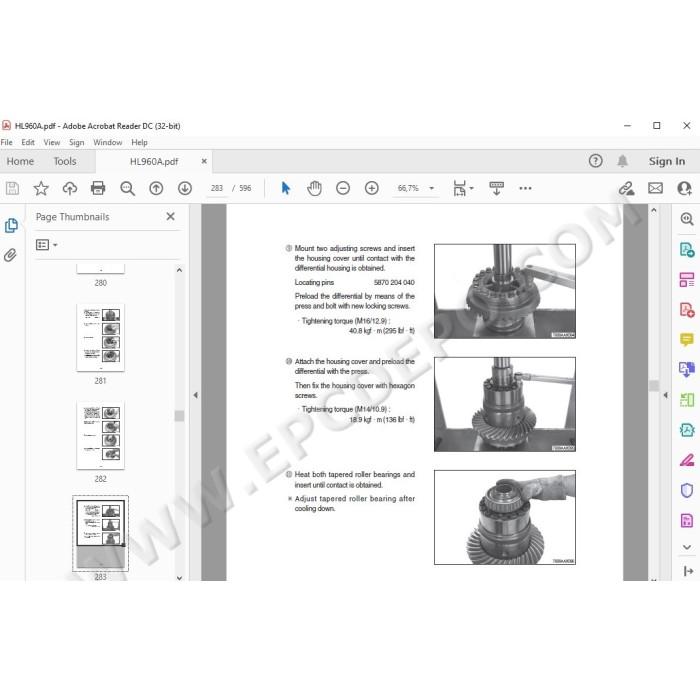This screenshot has height=700, width=700.
Task: Open the Compress PDF green tool icon
Action: click(687, 400)
